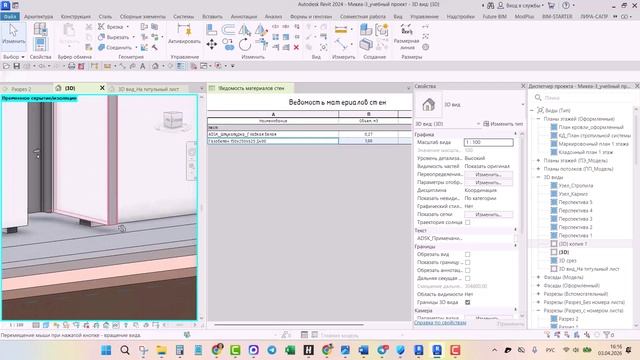The image size is (640, 360).
Task: Collapse the Виды (Тип) tree node
Action: pyautogui.click(x=532, y=110)
